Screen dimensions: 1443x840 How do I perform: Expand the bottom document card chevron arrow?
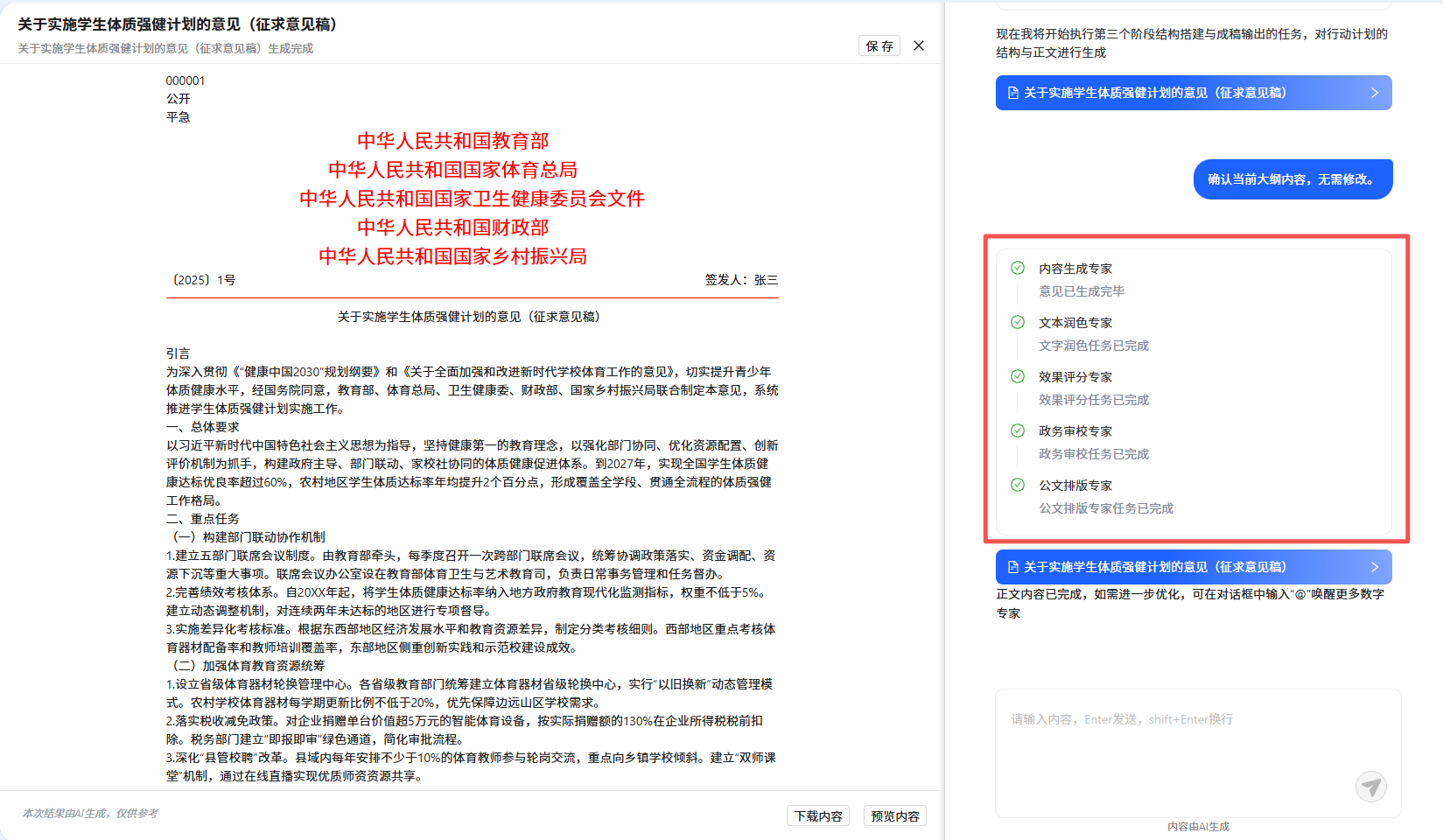click(1374, 567)
